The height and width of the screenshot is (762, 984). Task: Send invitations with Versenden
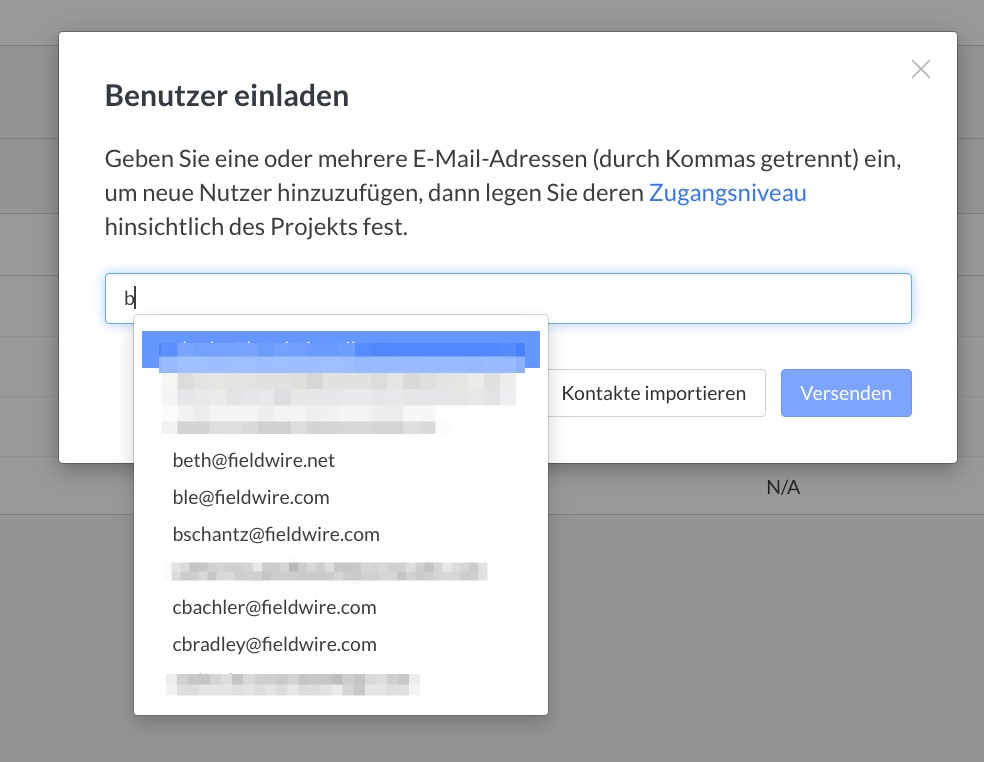click(x=846, y=393)
